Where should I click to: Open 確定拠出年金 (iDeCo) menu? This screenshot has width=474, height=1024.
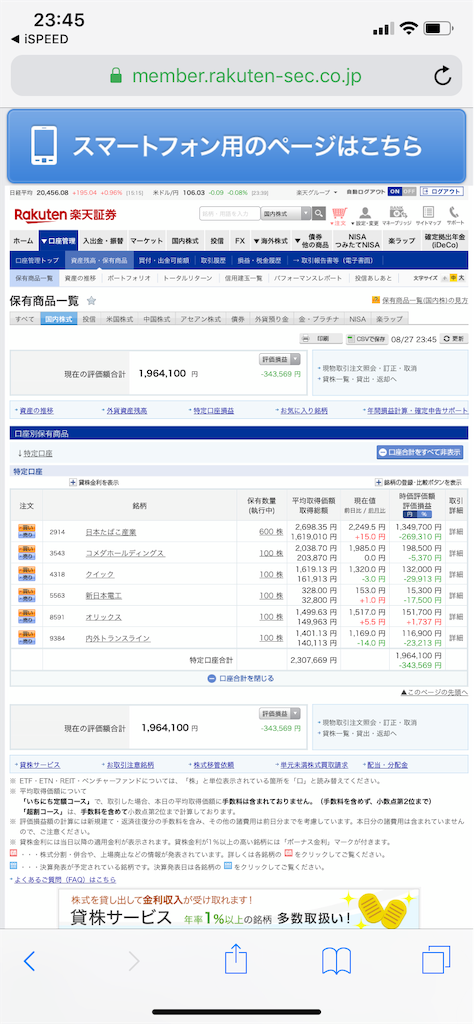[445, 240]
